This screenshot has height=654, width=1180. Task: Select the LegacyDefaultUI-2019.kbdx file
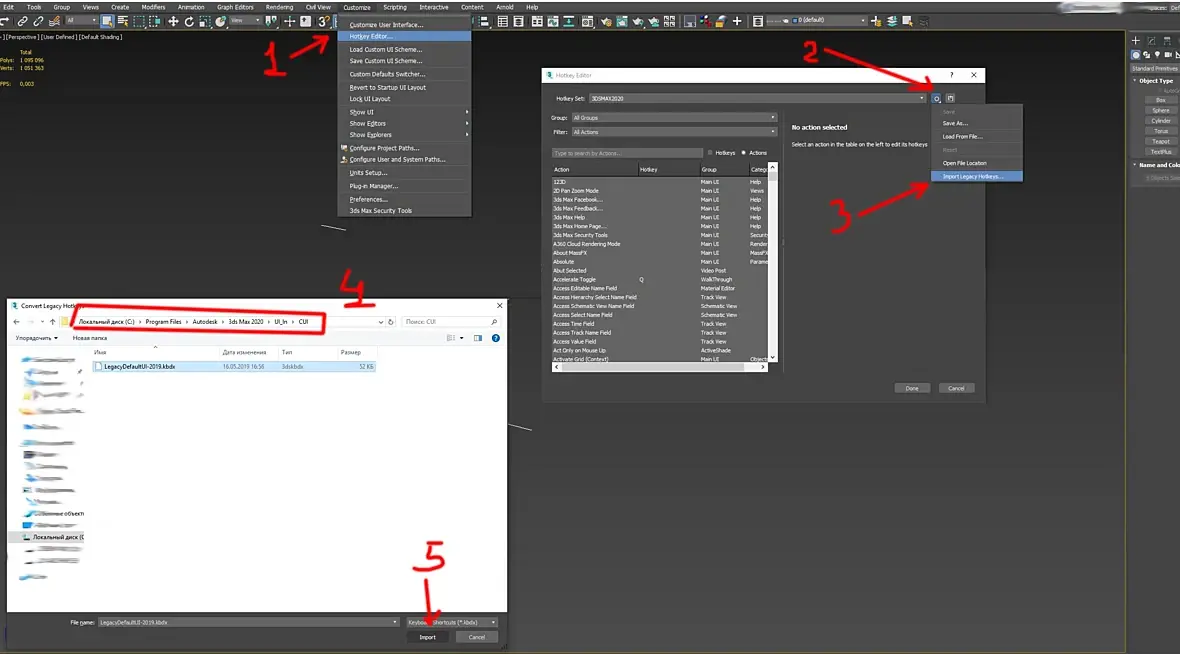(234, 367)
